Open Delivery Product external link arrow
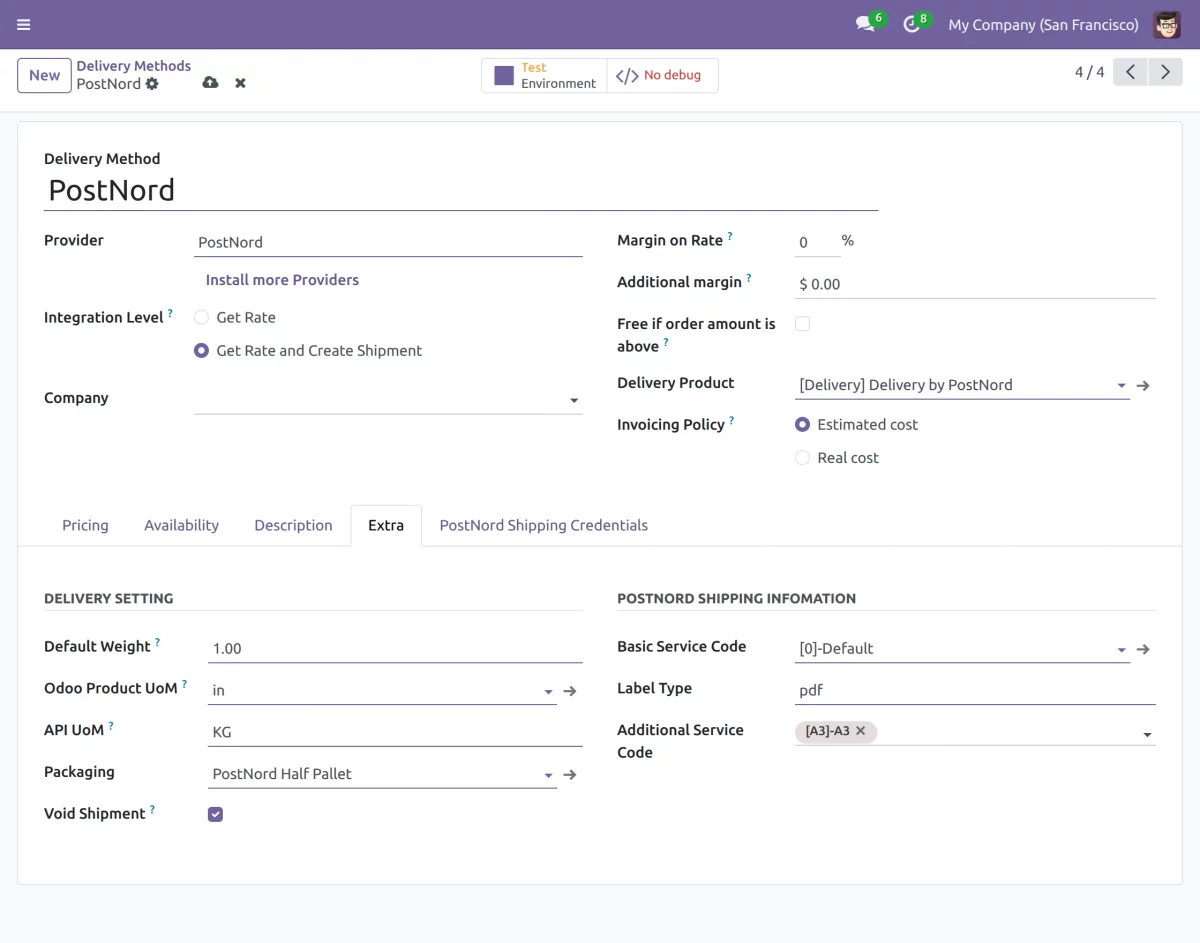Viewport: 1200px width, 943px height. [x=1143, y=385]
